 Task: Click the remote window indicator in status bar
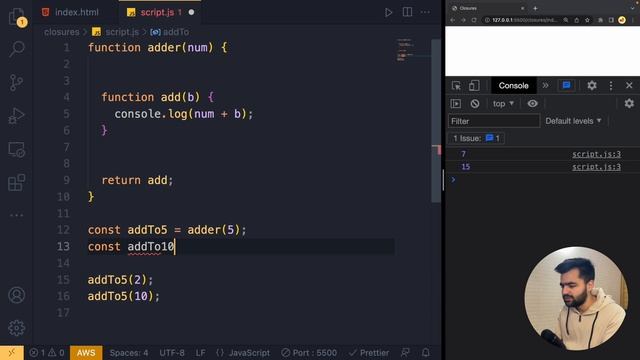[x=11, y=353]
